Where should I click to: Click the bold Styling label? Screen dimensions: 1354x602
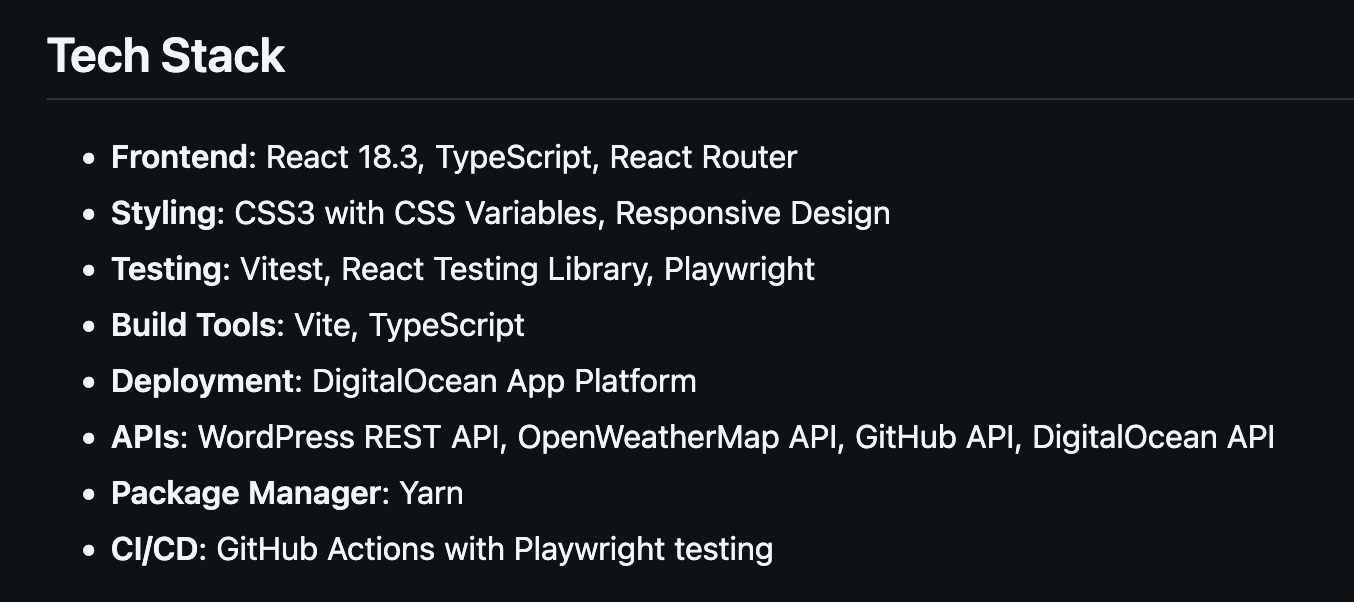click(164, 213)
